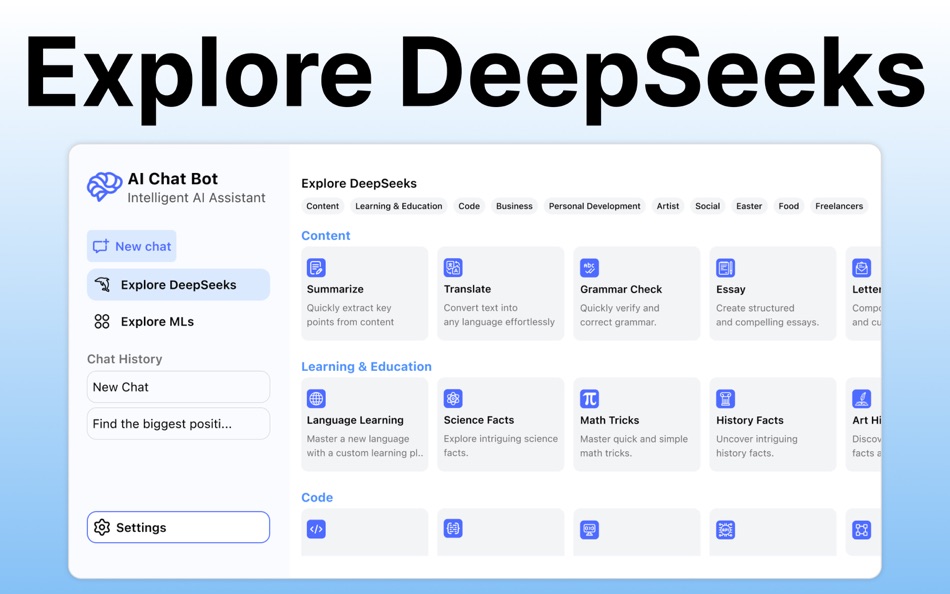Click the Settings gear icon

102,527
